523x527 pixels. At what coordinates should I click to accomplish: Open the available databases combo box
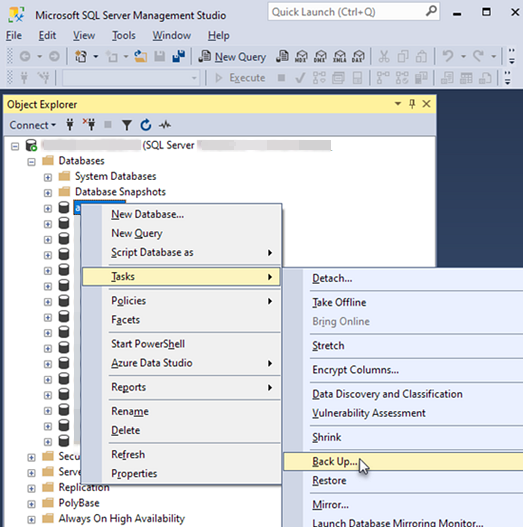coord(131,78)
